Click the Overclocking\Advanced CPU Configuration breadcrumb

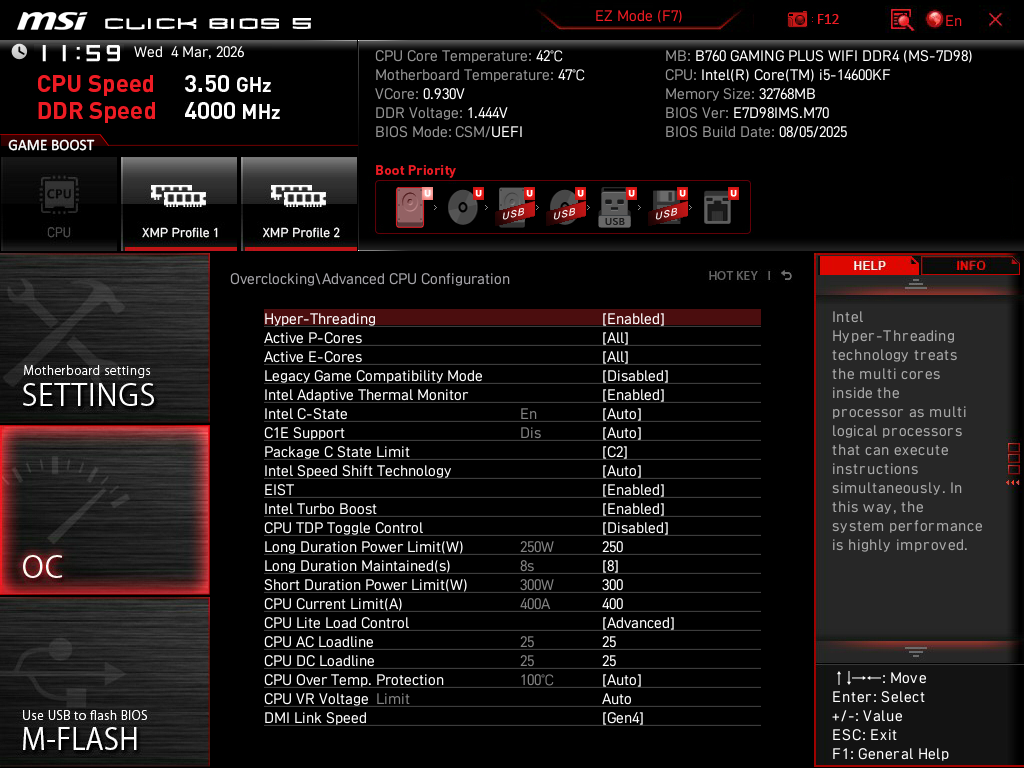(x=370, y=278)
